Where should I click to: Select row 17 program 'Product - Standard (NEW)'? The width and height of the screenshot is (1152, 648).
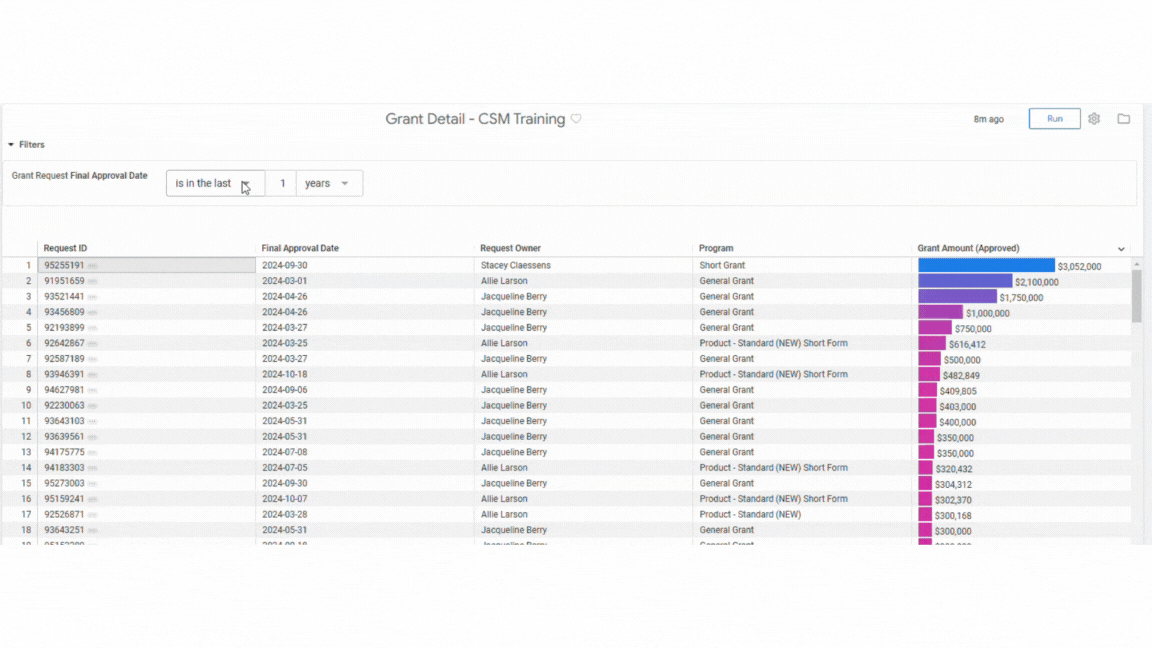(x=749, y=514)
